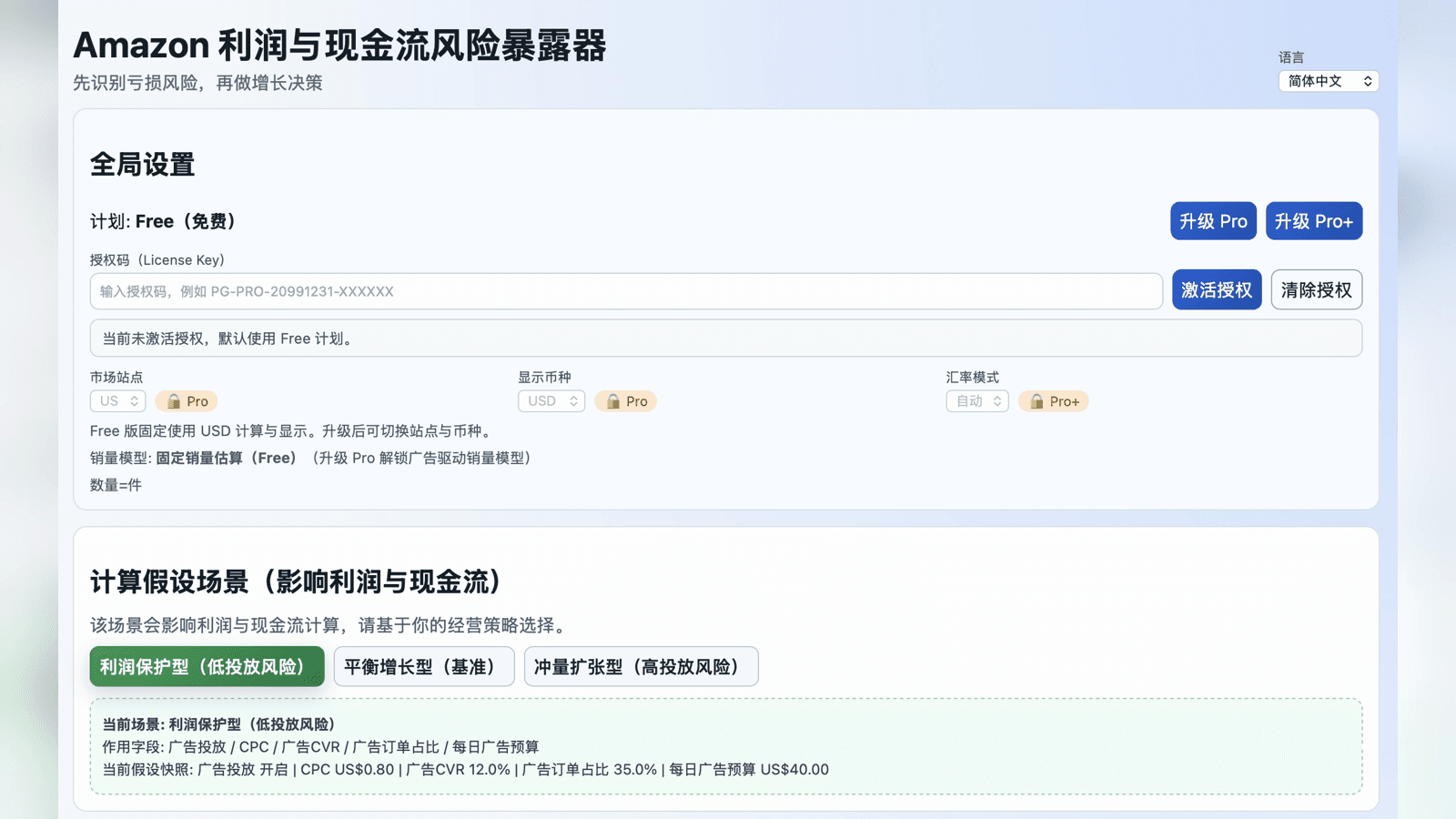Select the 利润保护型（低投放风险）option

point(207,666)
